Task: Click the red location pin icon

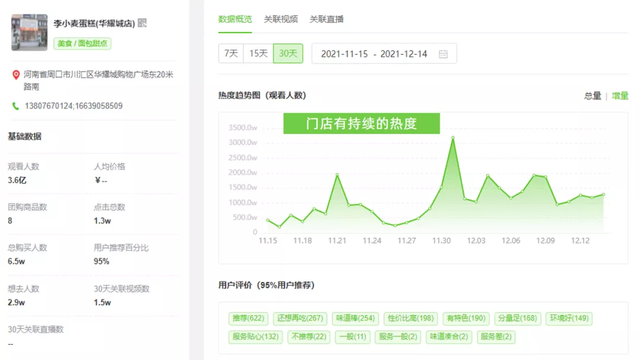Action: tap(16, 75)
